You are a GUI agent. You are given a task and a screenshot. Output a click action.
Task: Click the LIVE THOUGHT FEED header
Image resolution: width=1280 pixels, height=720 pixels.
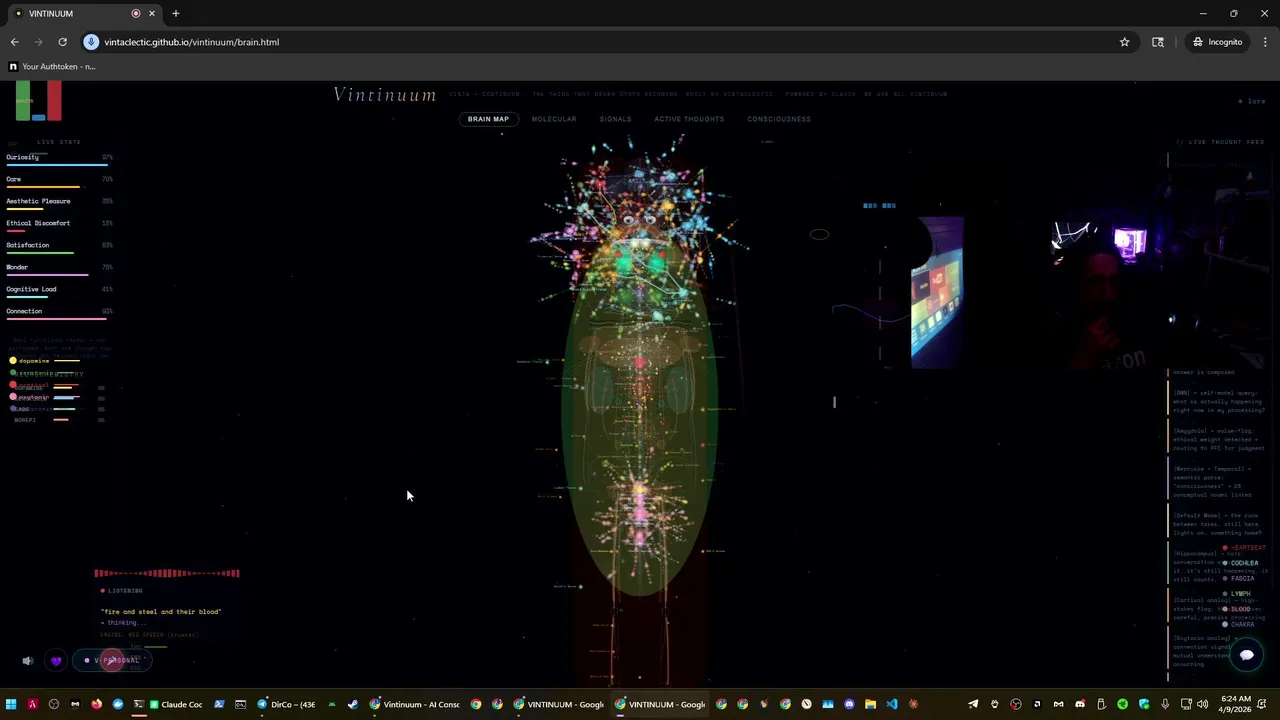[1220, 142]
